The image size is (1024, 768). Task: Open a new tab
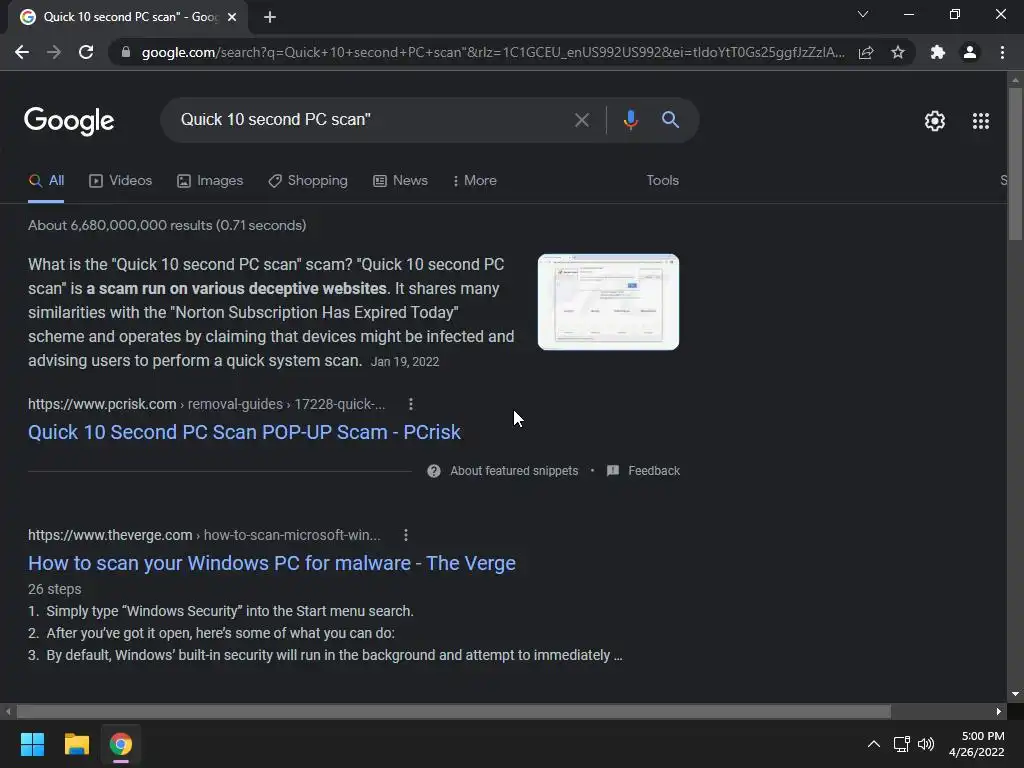click(270, 17)
